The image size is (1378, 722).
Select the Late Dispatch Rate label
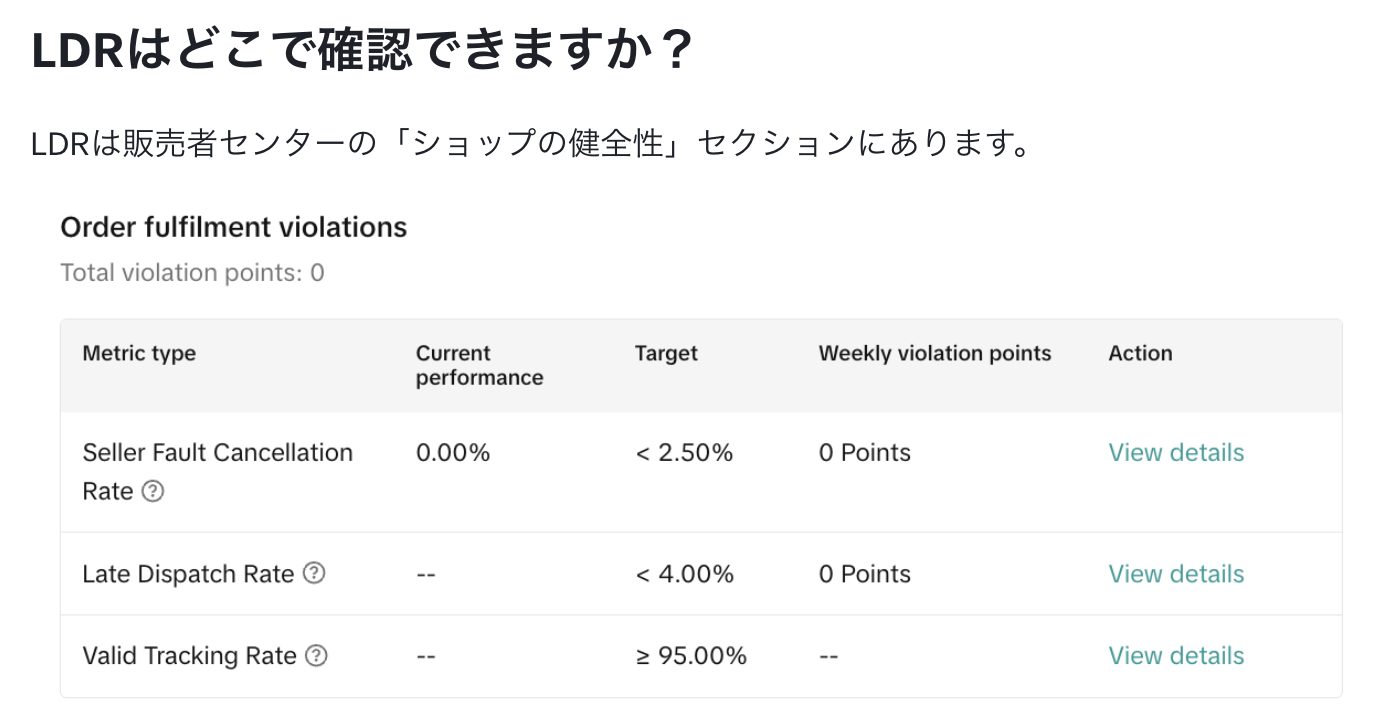(188, 574)
